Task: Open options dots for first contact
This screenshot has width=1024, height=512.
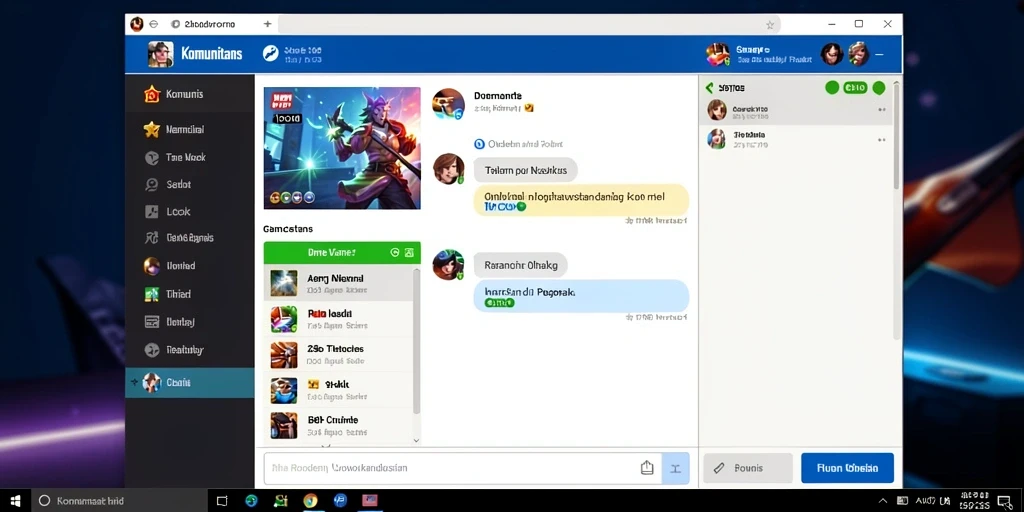Action: click(882, 110)
